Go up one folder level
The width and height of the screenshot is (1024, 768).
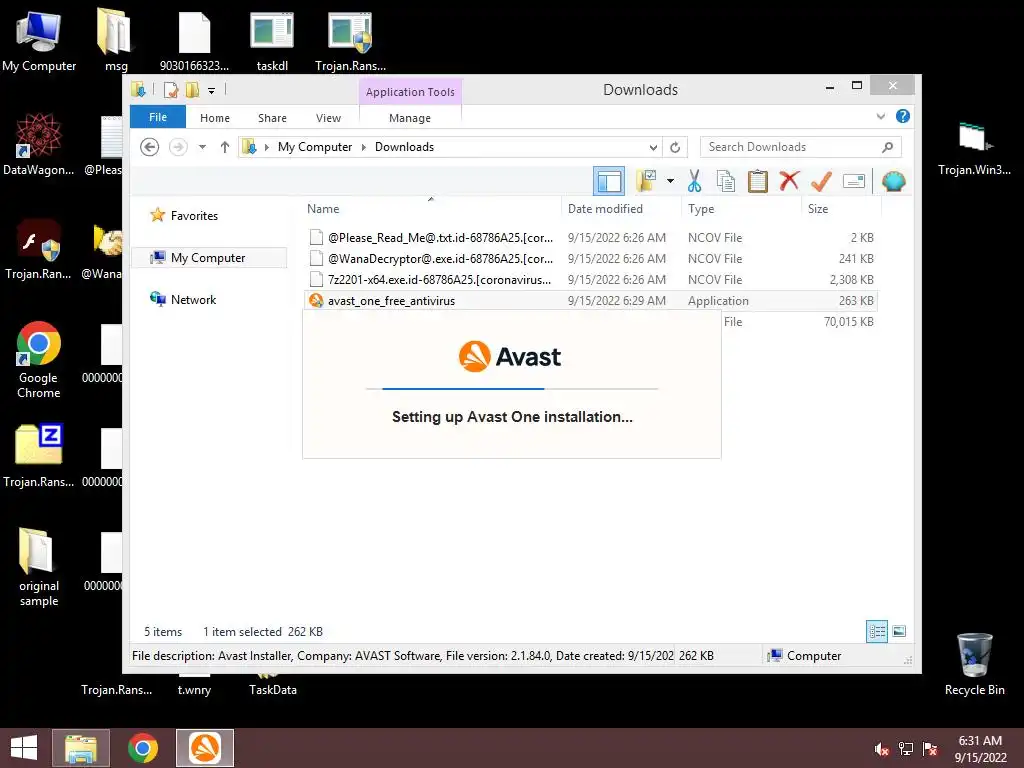[225, 147]
